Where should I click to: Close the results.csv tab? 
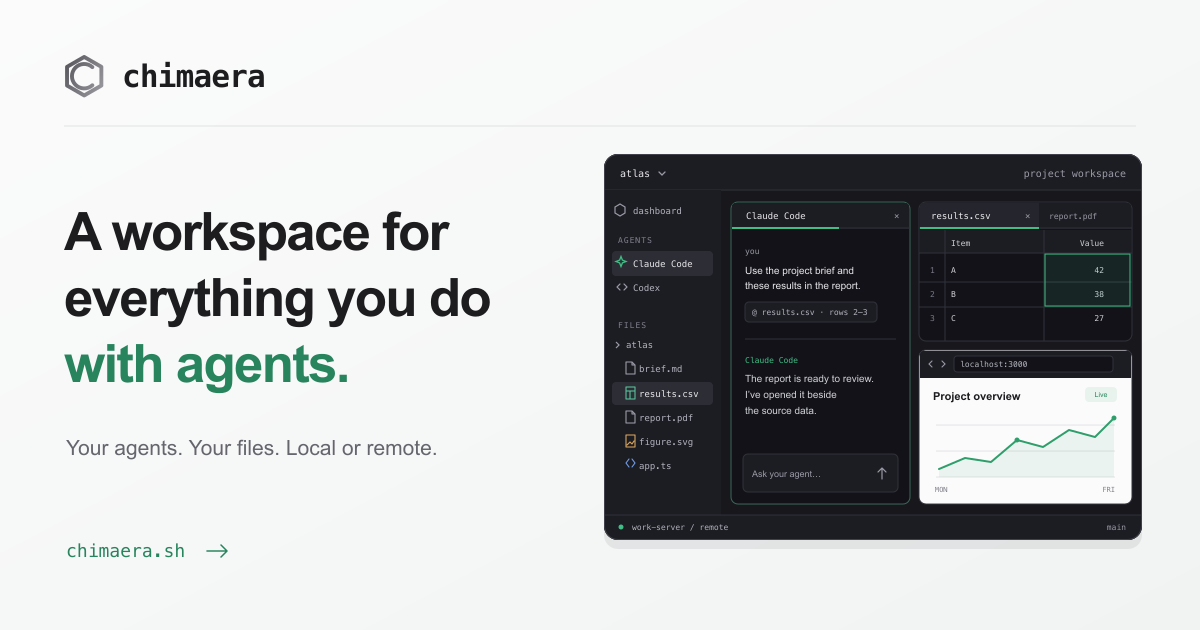click(x=1027, y=216)
